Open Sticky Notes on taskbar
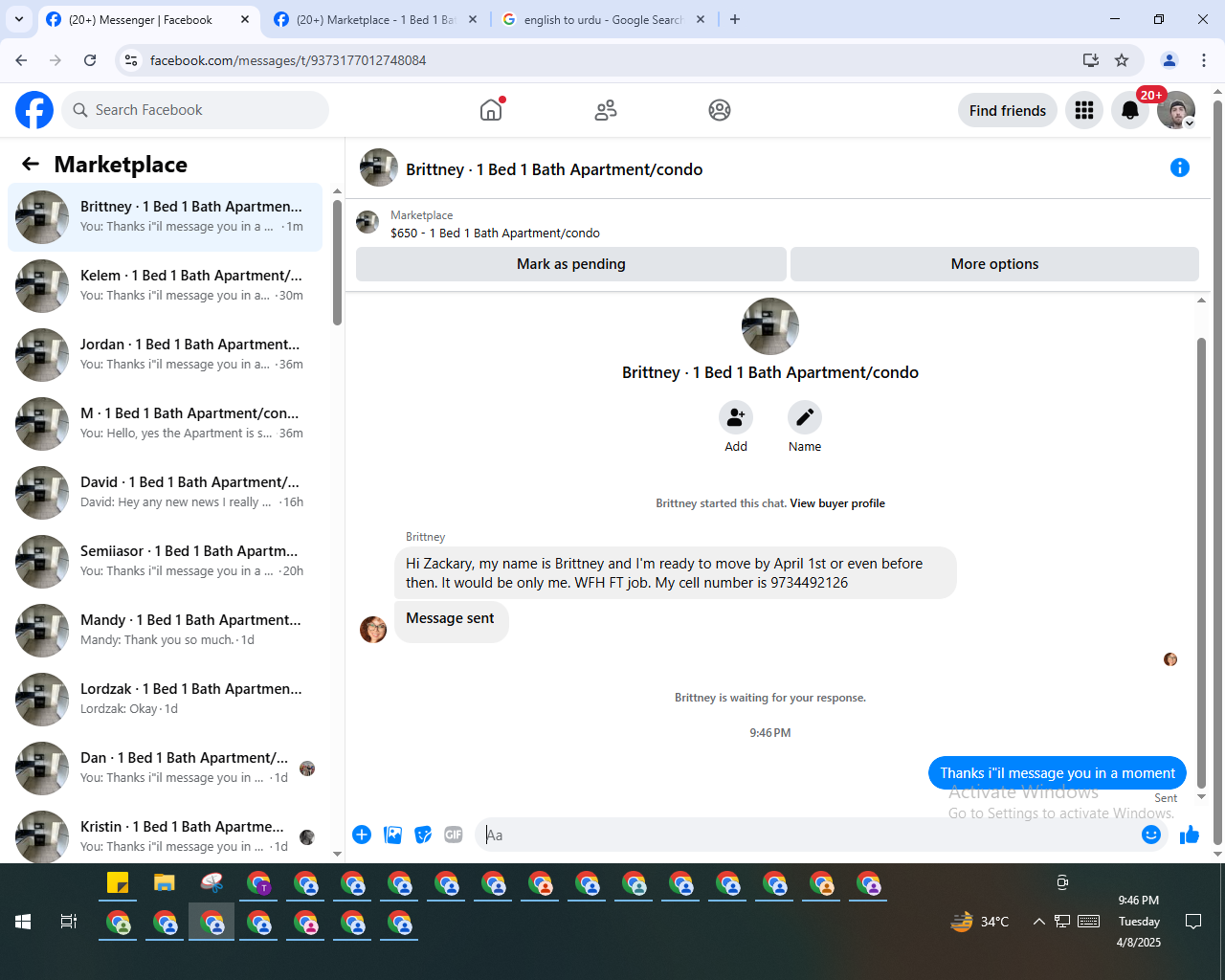 118,883
